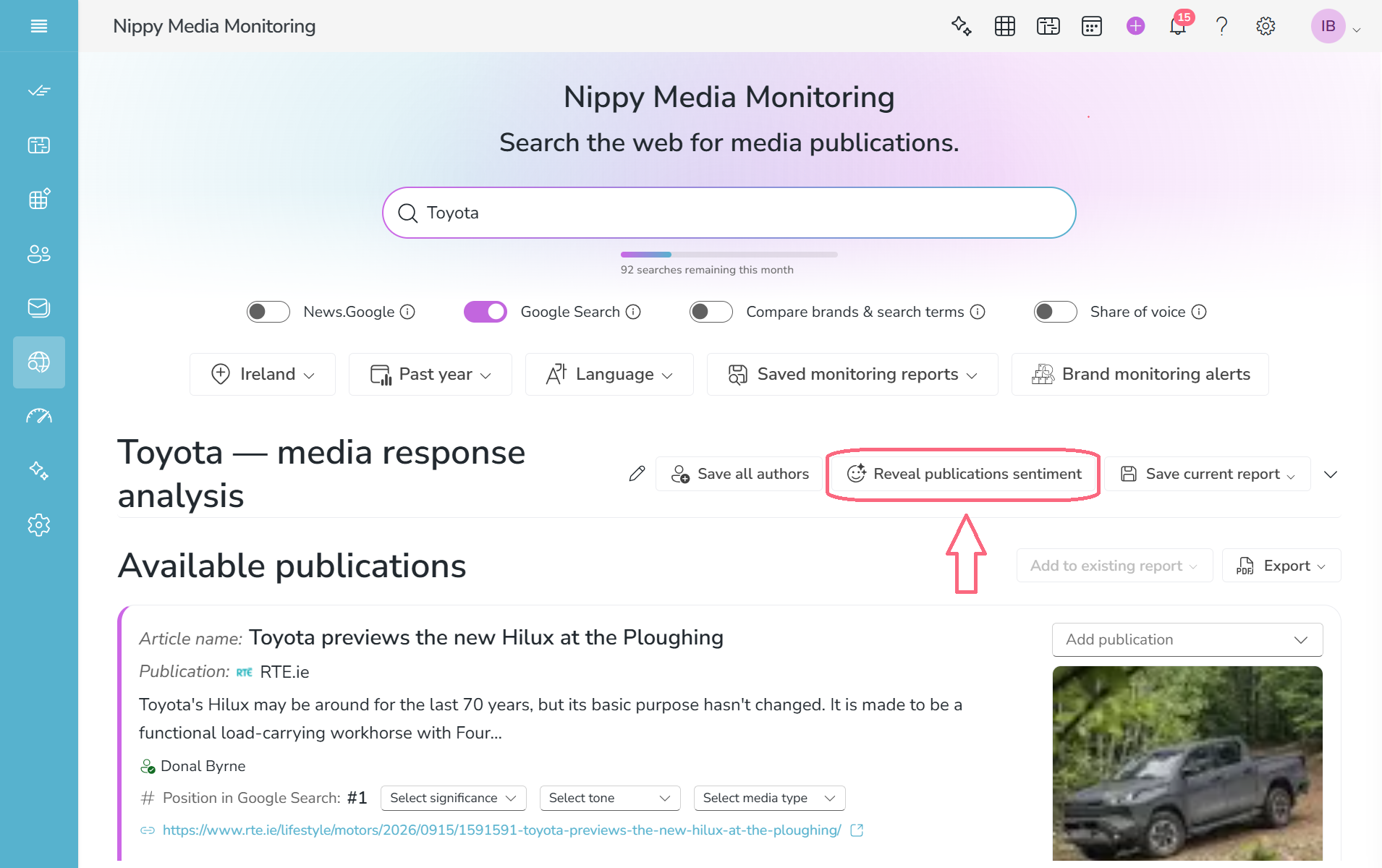Image resolution: width=1382 pixels, height=868 pixels.
Task: Click the News.Google info icon
Action: coord(407,312)
